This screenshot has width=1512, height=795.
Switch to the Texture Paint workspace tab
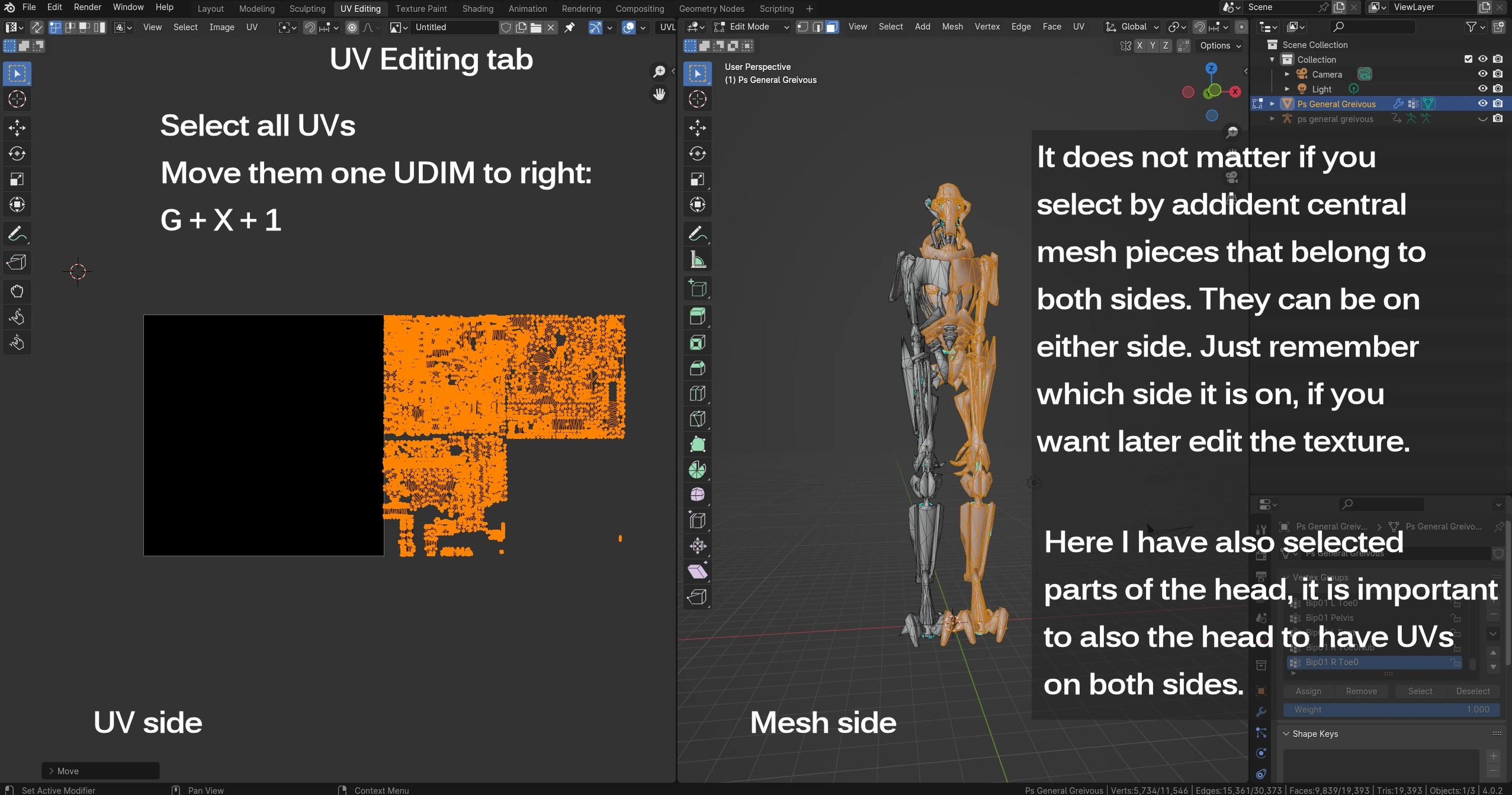421,9
